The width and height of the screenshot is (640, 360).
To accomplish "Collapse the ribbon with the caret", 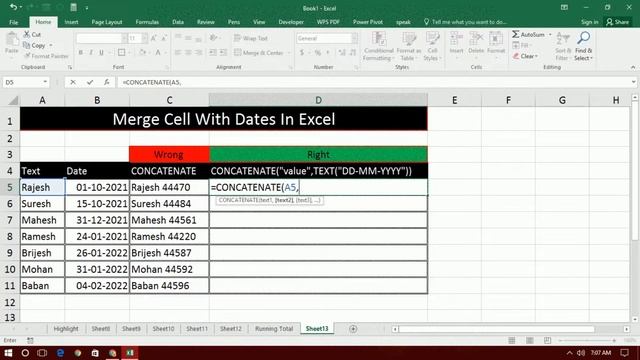I will tap(633, 67).
